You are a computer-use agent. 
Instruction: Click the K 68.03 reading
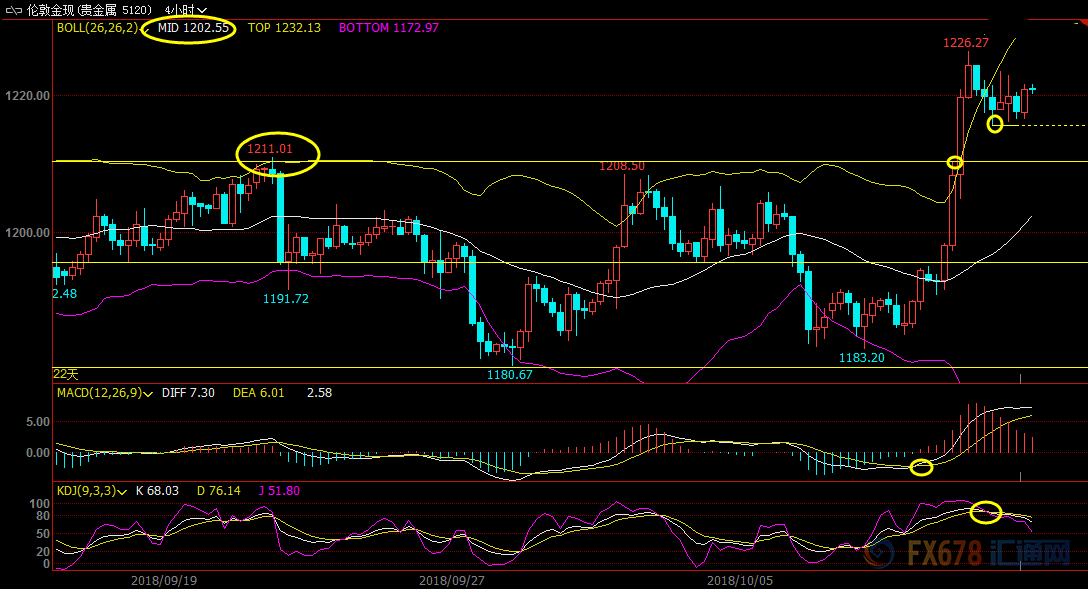pyautogui.click(x=158, y=490)
